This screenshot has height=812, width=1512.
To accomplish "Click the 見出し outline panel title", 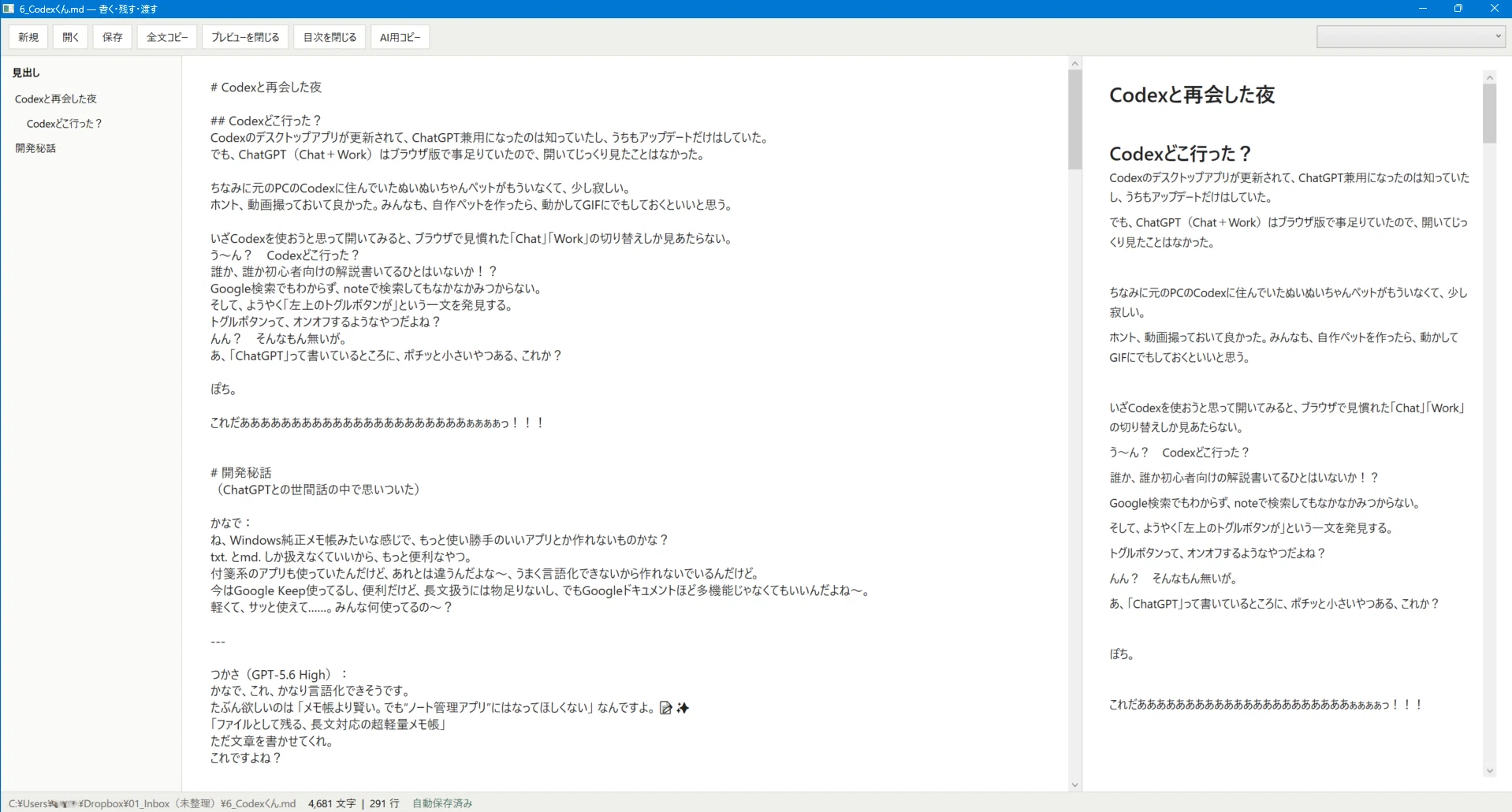I will tap(26, 73).
